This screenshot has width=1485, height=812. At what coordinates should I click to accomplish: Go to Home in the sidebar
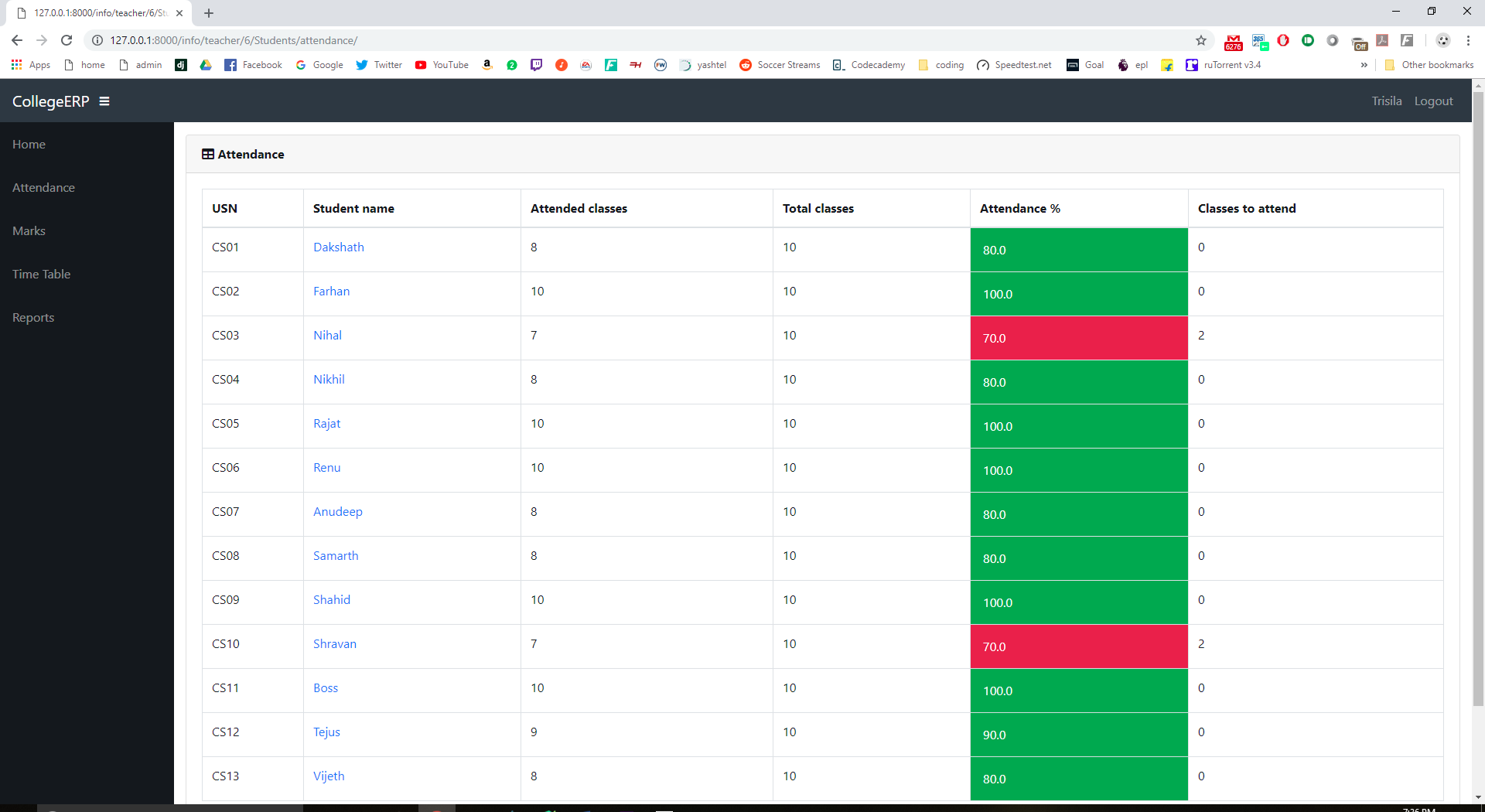pos(29,145)
